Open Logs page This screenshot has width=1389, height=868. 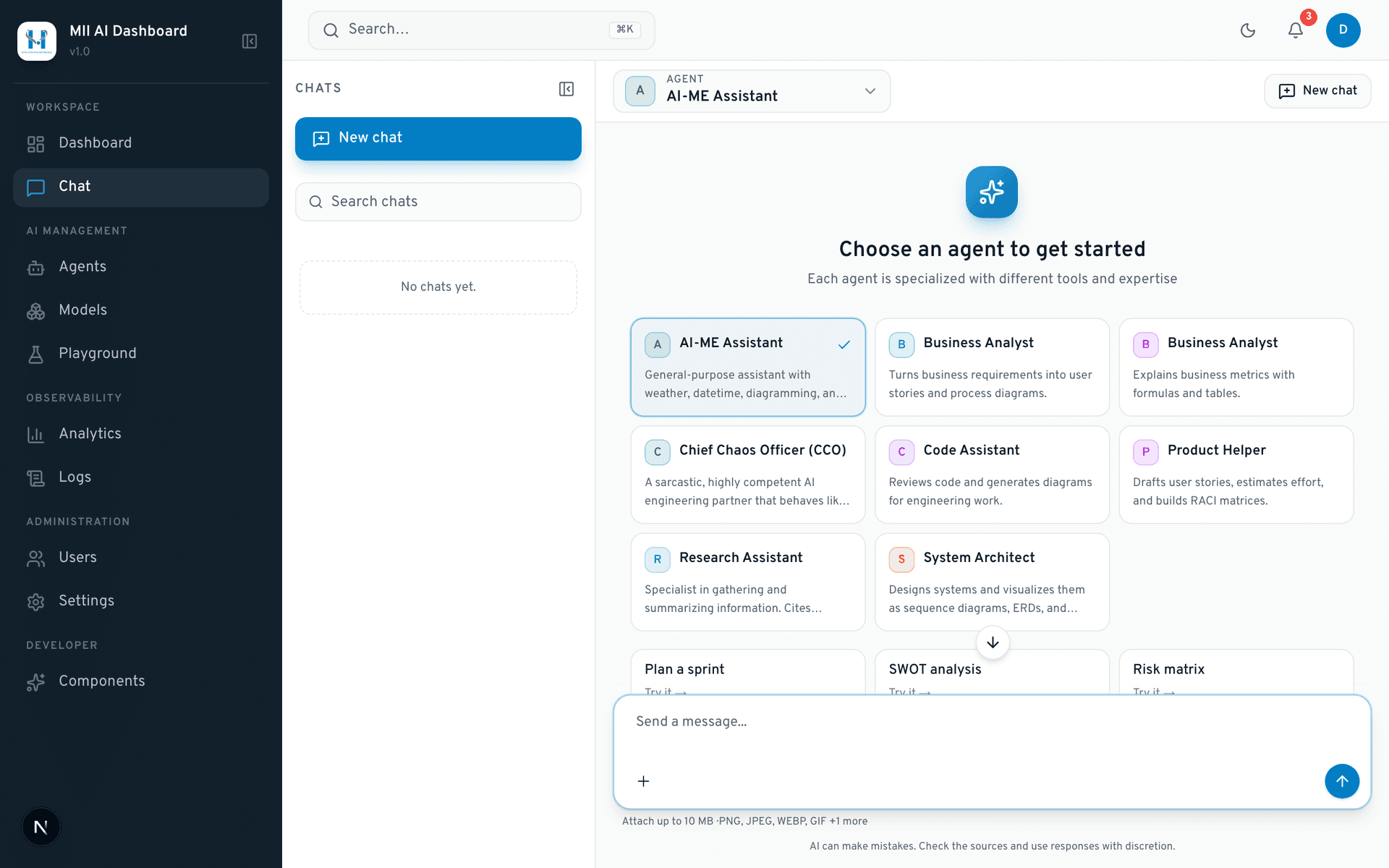click(141, 477)
